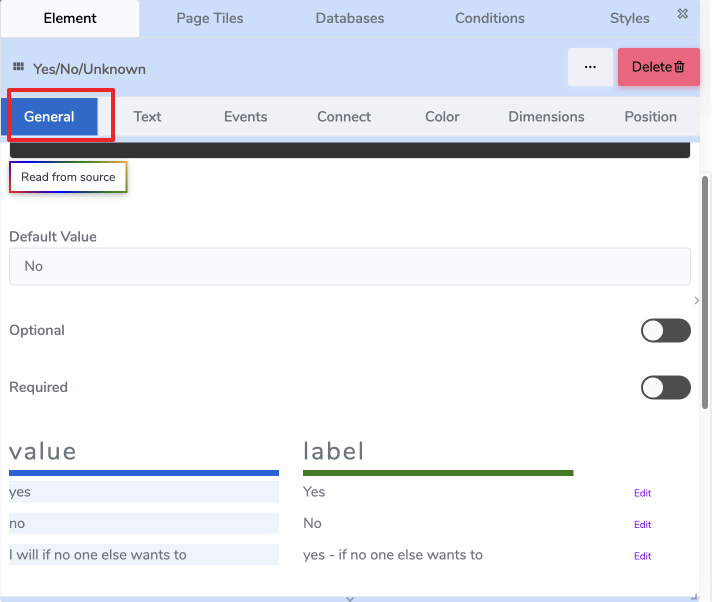Screen dimensions: 712x602
Task: Open the Databases tab
Action: pos(350,18)
